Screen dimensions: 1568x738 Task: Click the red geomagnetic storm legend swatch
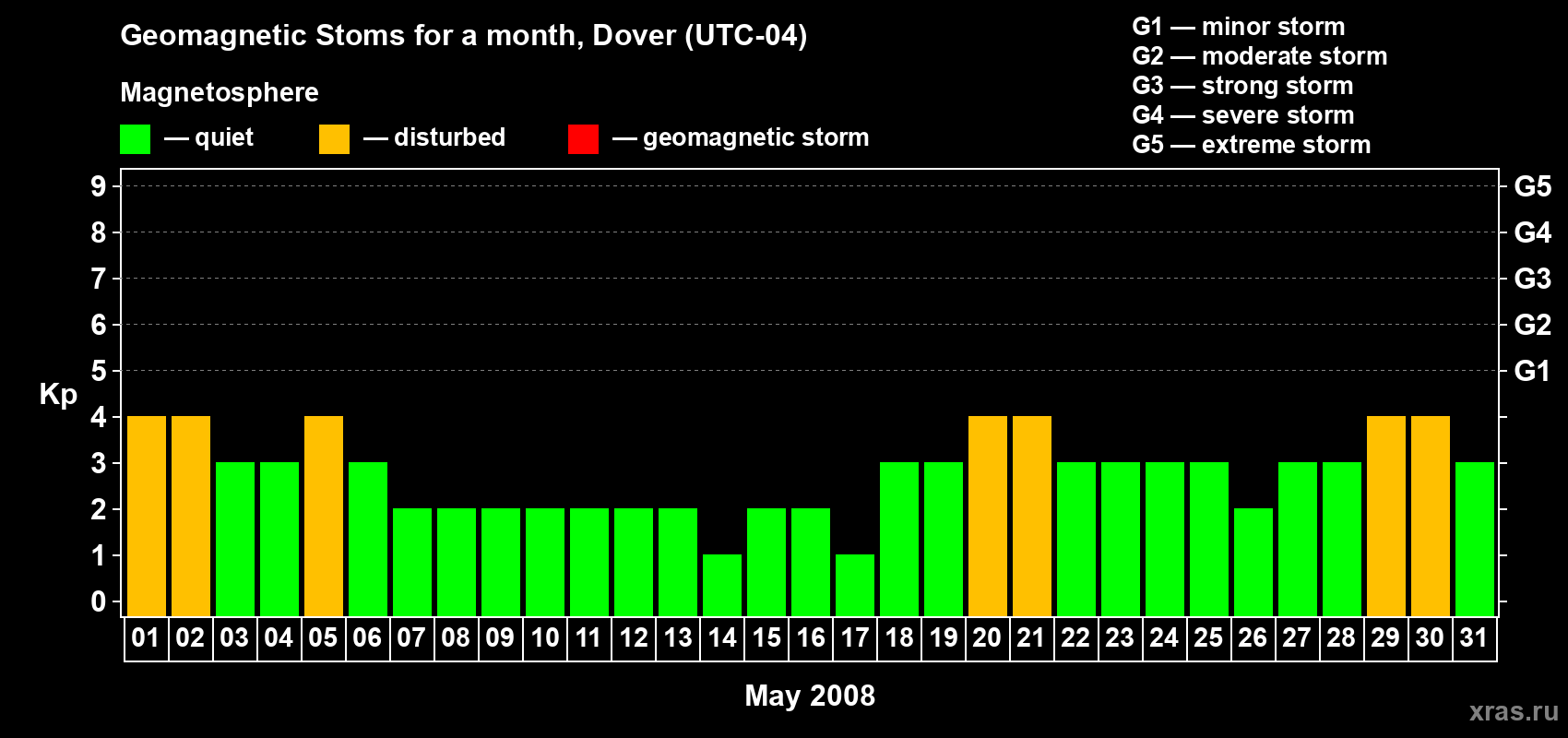click(x=583, y=139)
